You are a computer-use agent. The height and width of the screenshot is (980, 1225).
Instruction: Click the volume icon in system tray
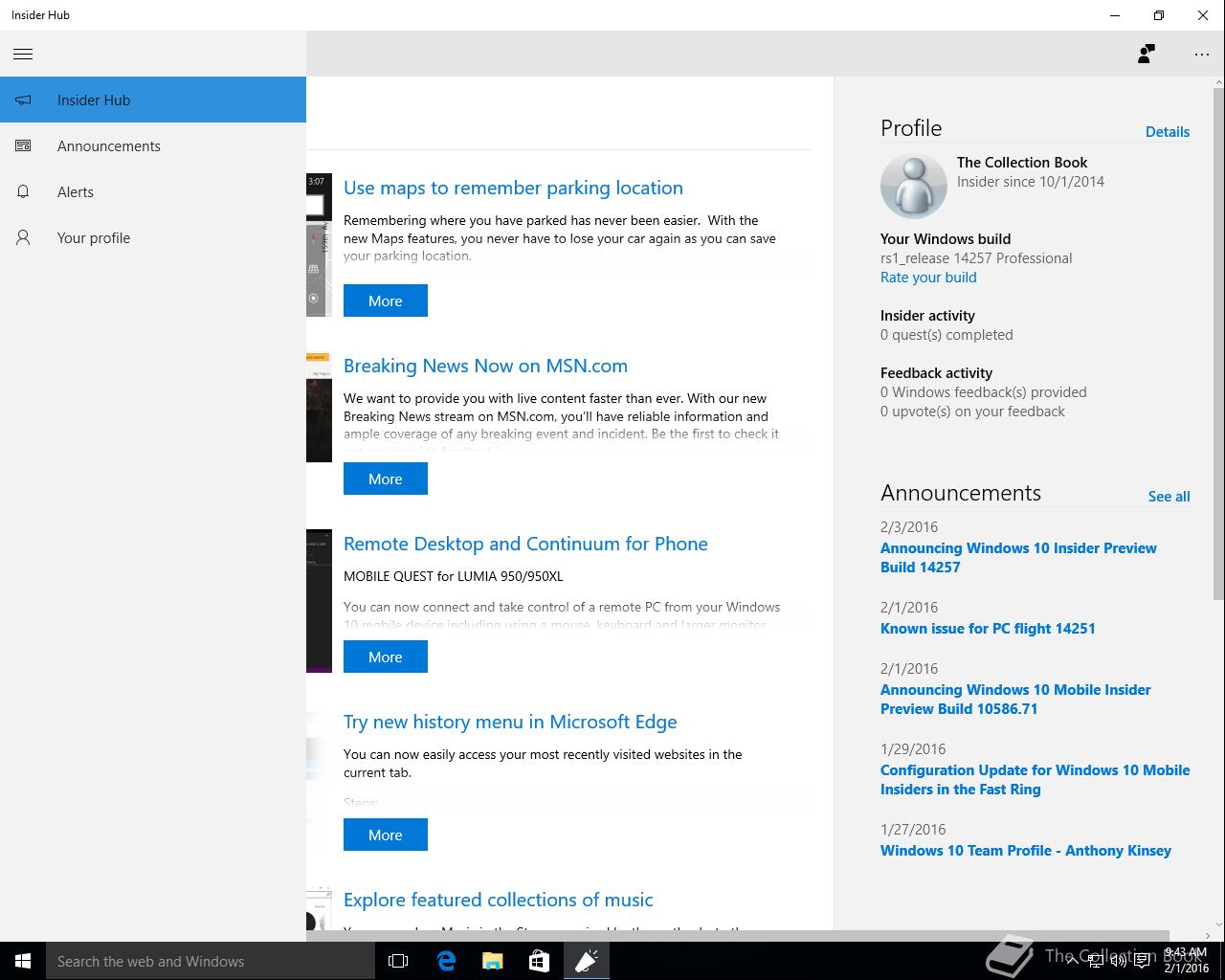click(1118, 962)
